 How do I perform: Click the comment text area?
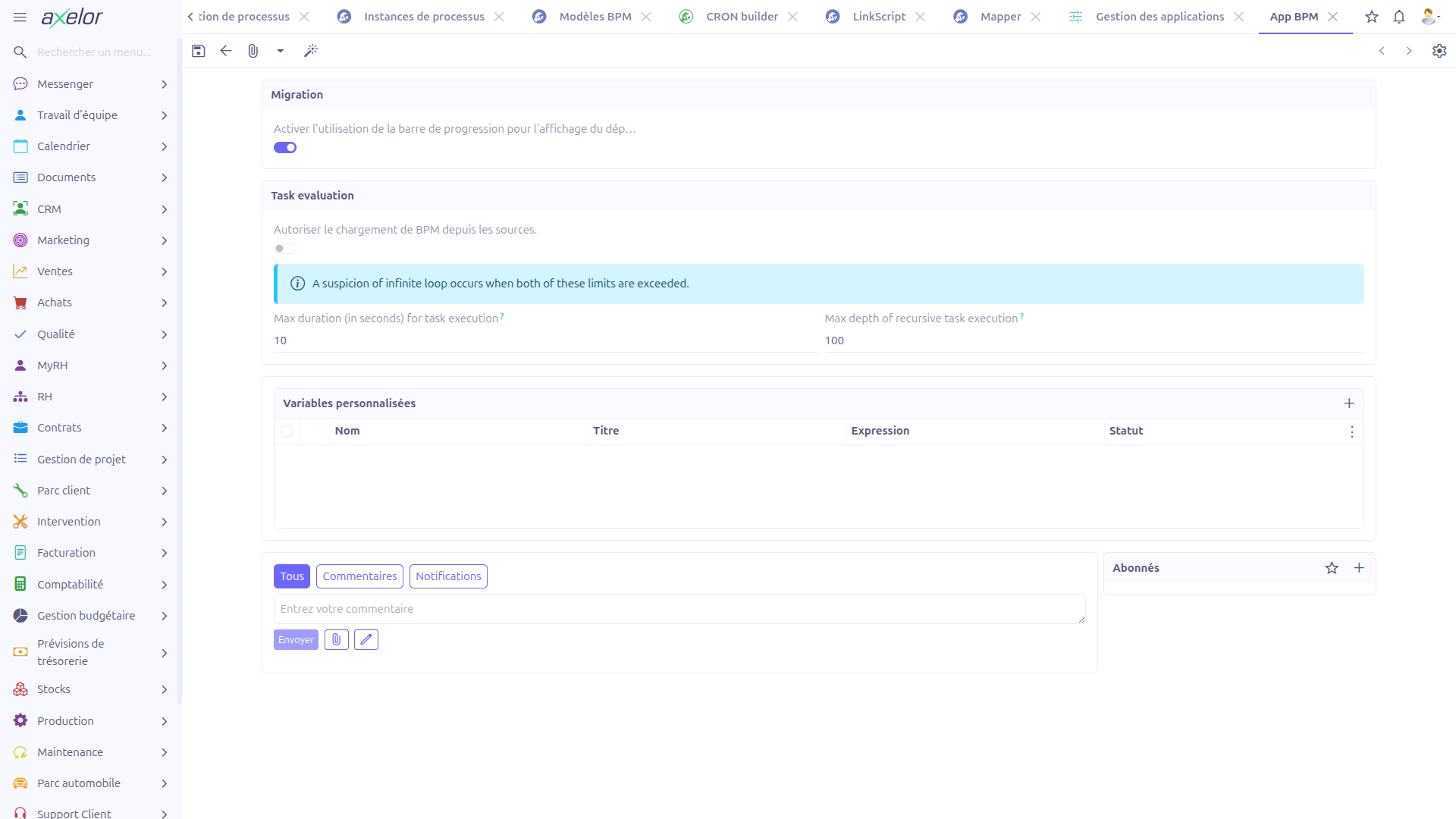679,609
